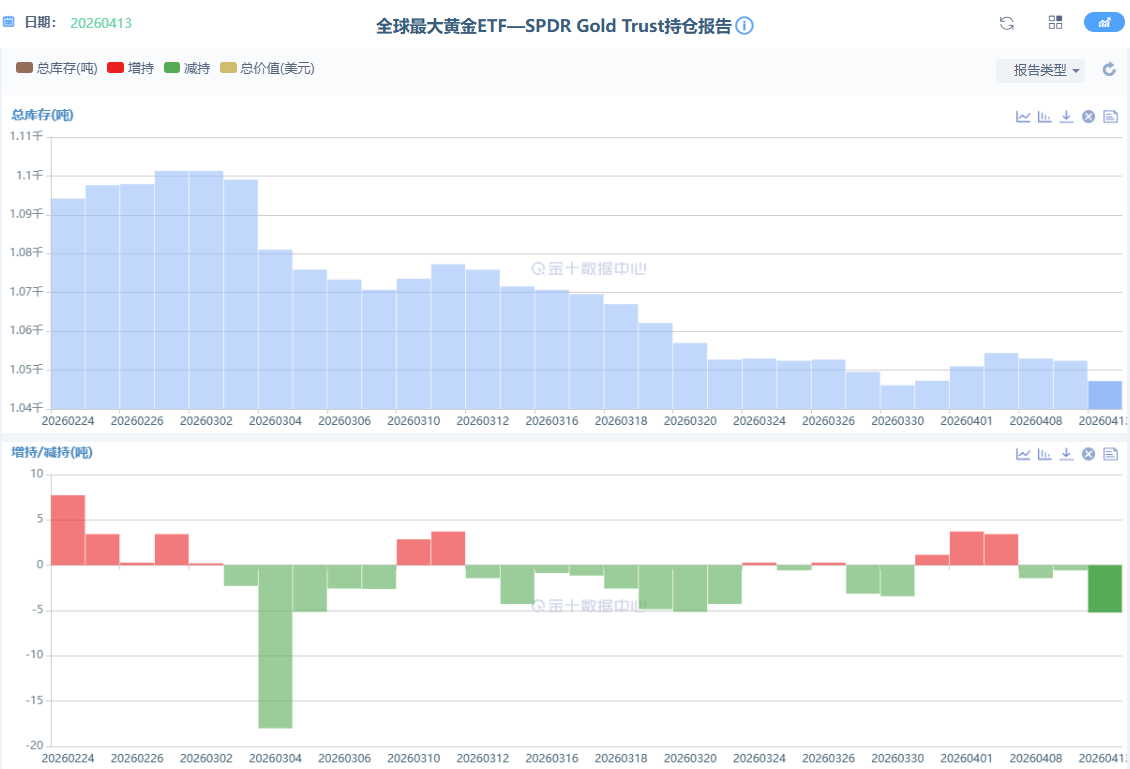This screenshot has width=1130, height=769.
Task: Click the reset arrow beside 报告类型
Action: [x=1109, y=70]
